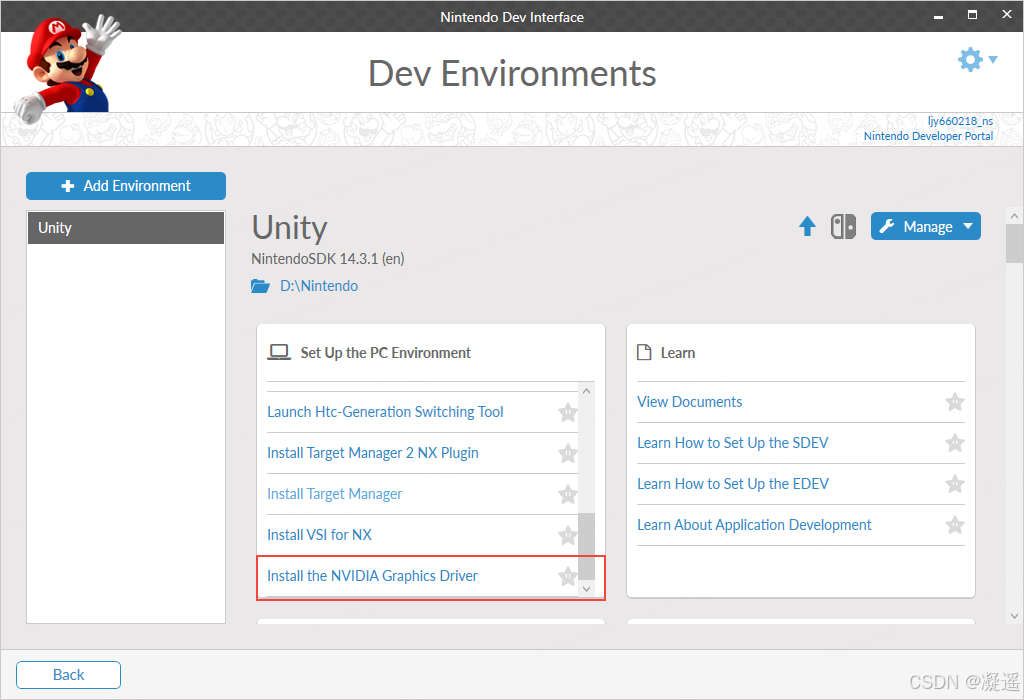Click the Set Up the PC Environment heading
Viewport: 1024px width, 700px height.
pyautogui.click(x=385, y=353)
